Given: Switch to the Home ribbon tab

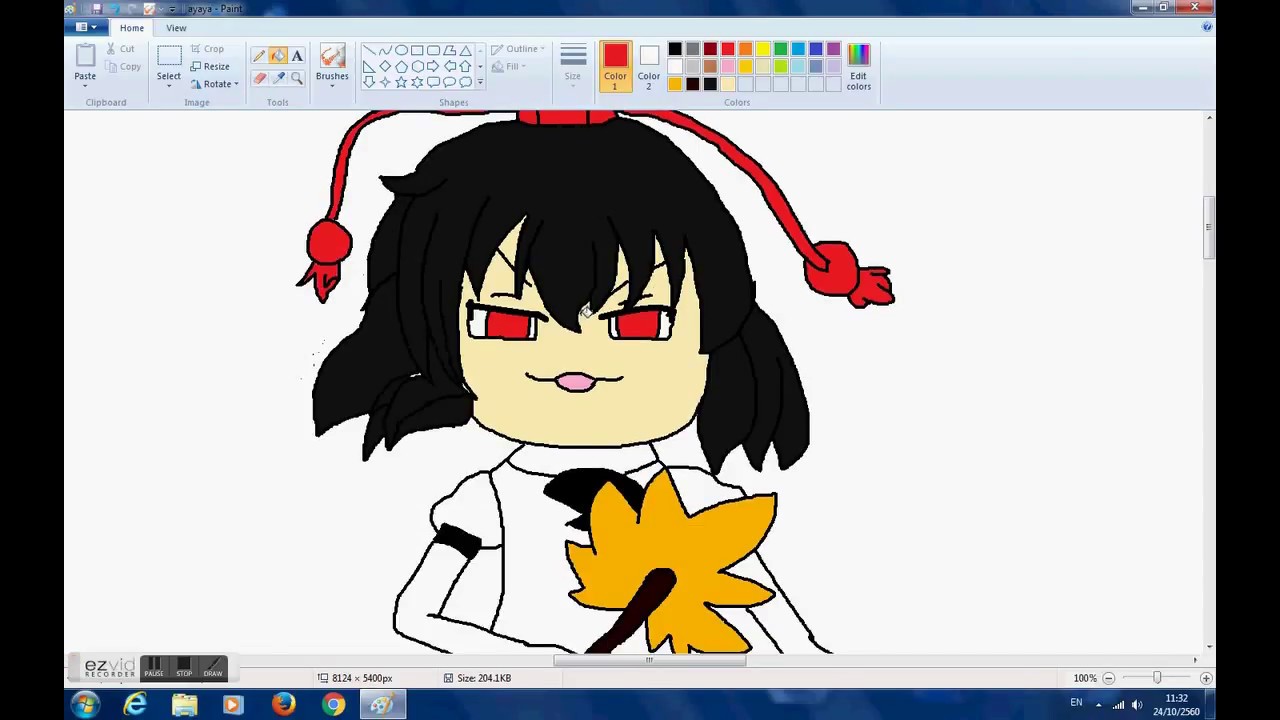Looking at the screenshot, I should tap(132, 27).
